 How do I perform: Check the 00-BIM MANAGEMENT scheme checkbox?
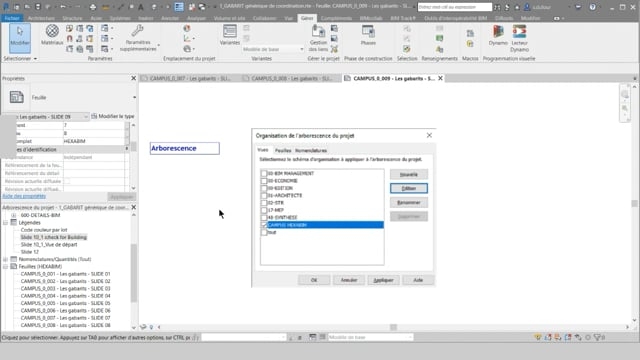click(x=264, y=173)
